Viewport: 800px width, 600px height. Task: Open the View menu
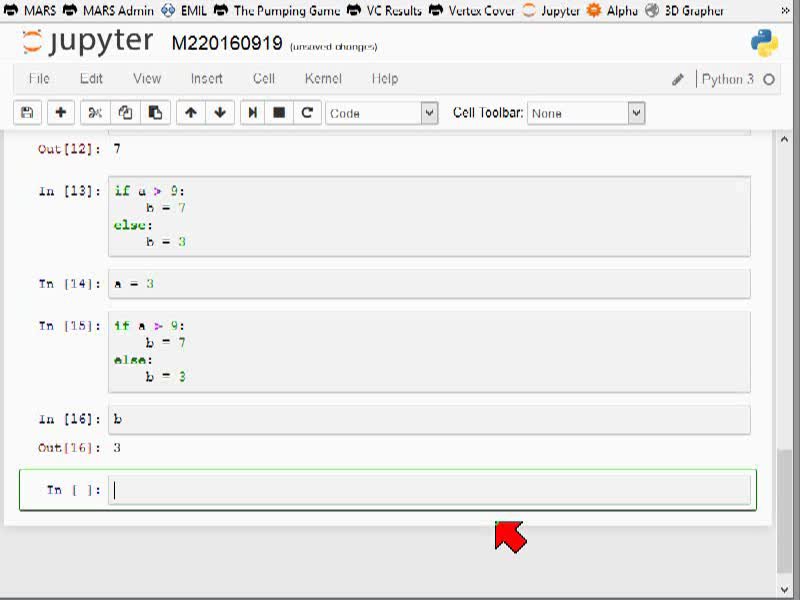coord(147,79)
